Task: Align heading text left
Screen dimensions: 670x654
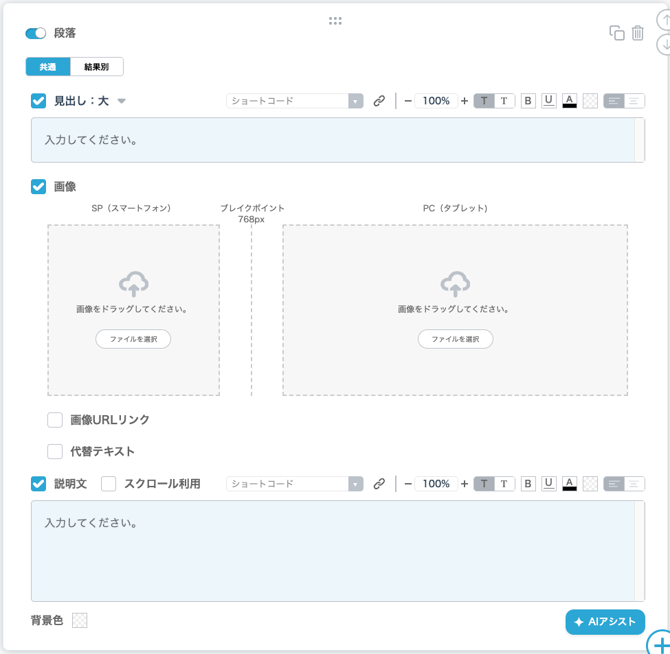Action: pyautogui.click(x=614, y=101)
